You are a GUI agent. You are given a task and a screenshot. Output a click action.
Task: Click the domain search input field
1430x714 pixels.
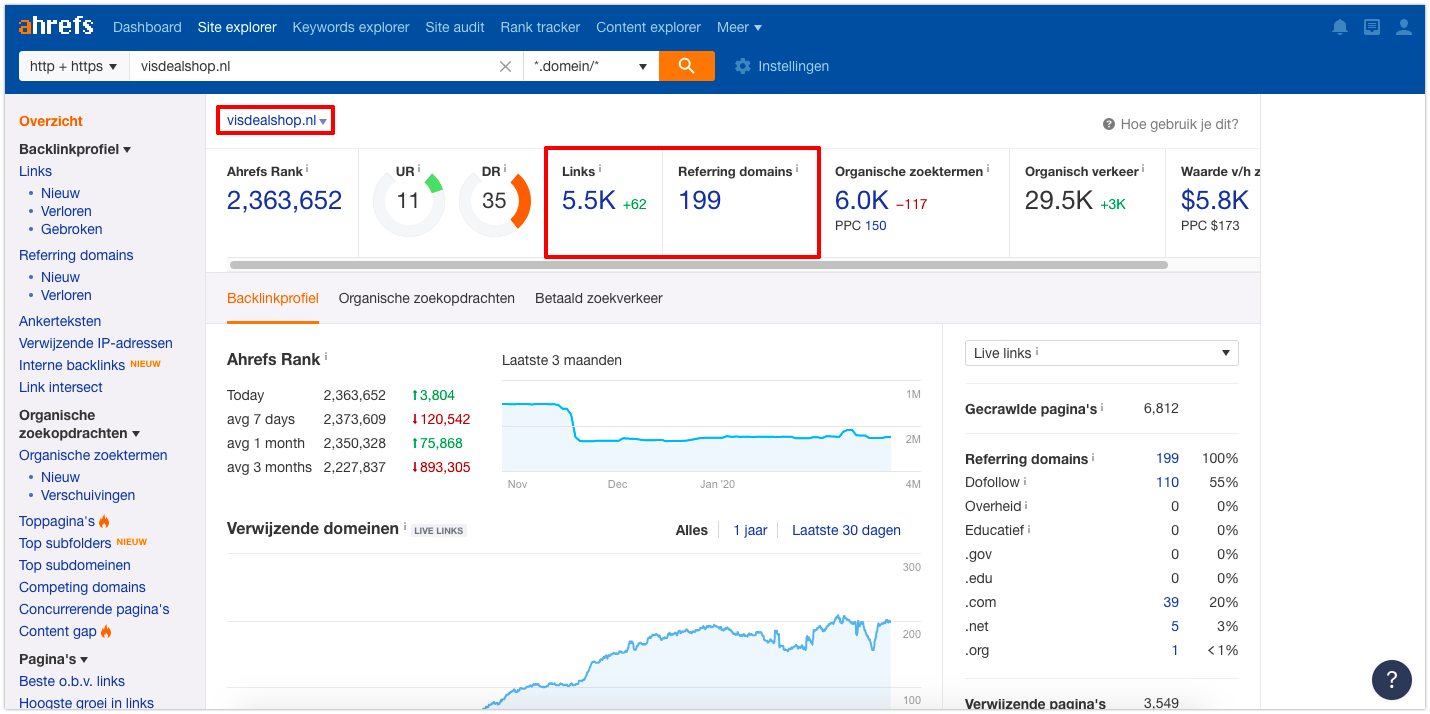pyautogui.click(x=310, y=66)
